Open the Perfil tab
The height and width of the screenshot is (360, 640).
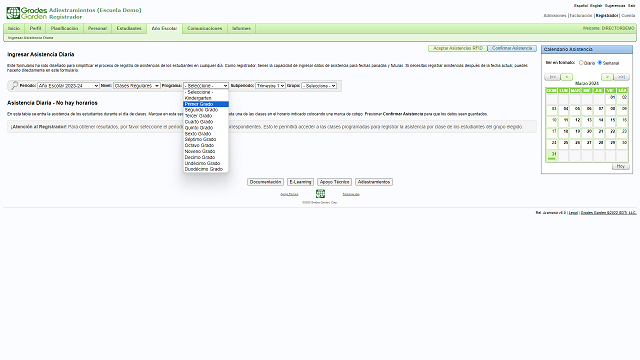pyautogui.click(x=36, y=29)
